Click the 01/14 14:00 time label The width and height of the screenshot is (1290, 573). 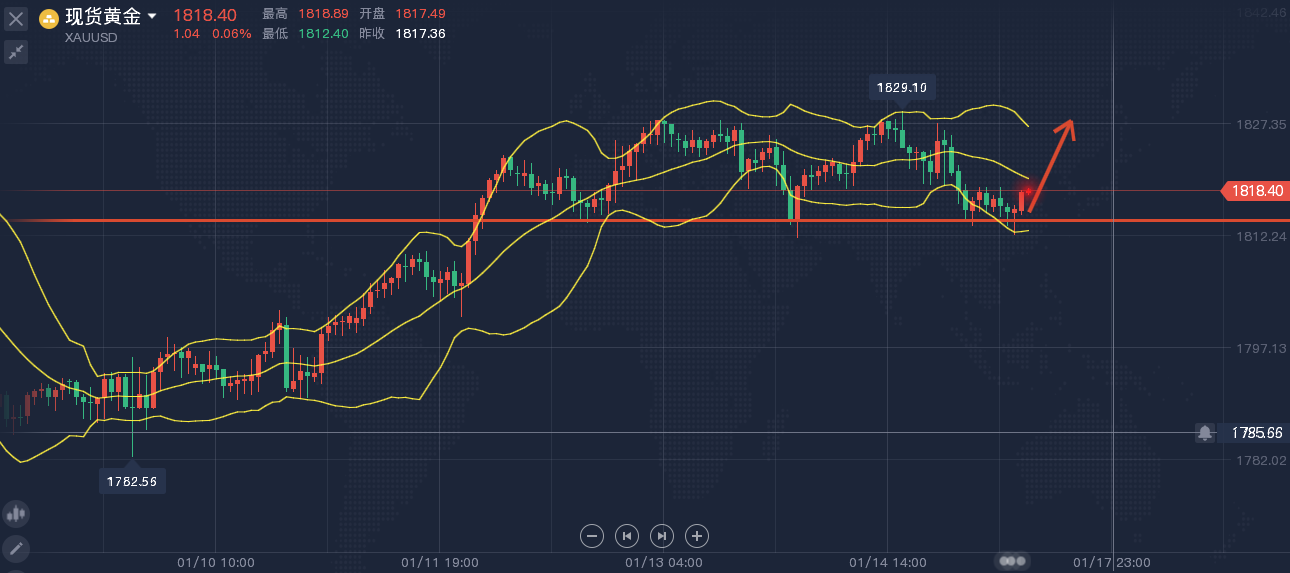tap(887, 562)
